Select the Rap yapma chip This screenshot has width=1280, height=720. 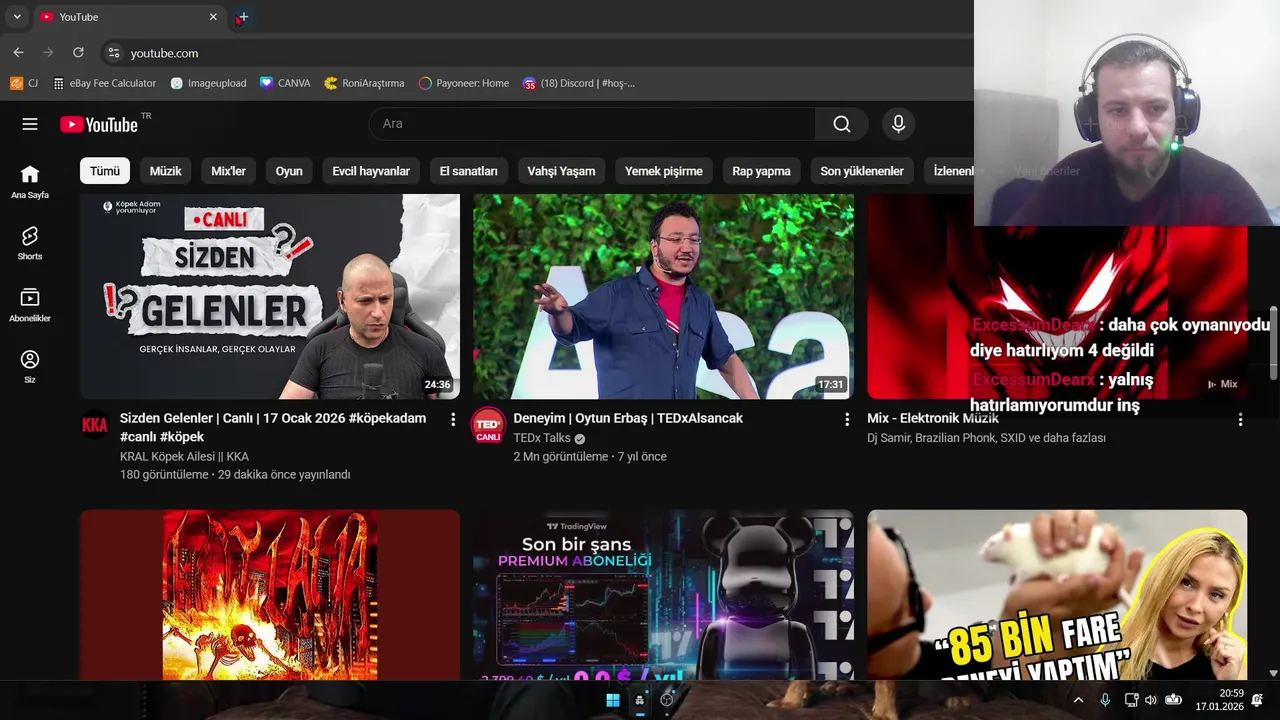(761, 171)
